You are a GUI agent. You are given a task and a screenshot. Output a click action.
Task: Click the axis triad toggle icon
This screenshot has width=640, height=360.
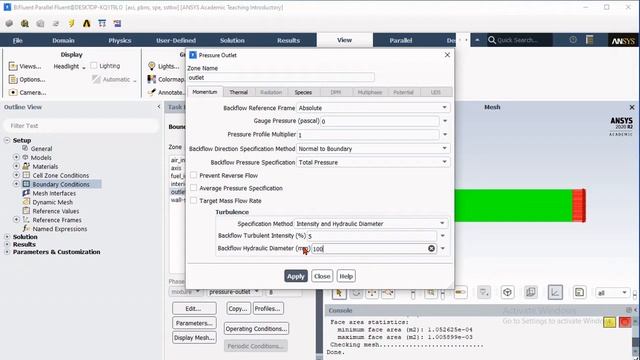[x=555, y=292]
